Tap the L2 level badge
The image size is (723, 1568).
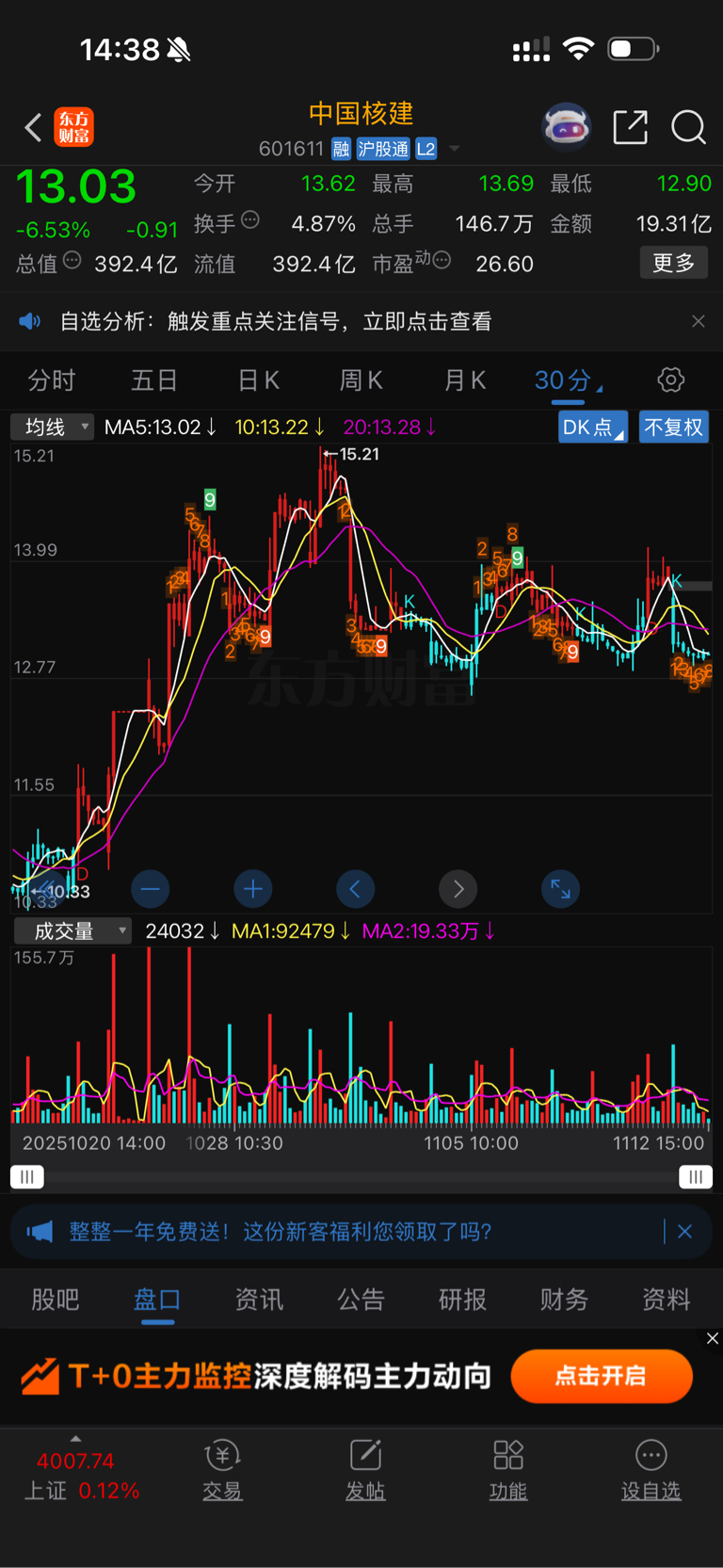(426, 149)
